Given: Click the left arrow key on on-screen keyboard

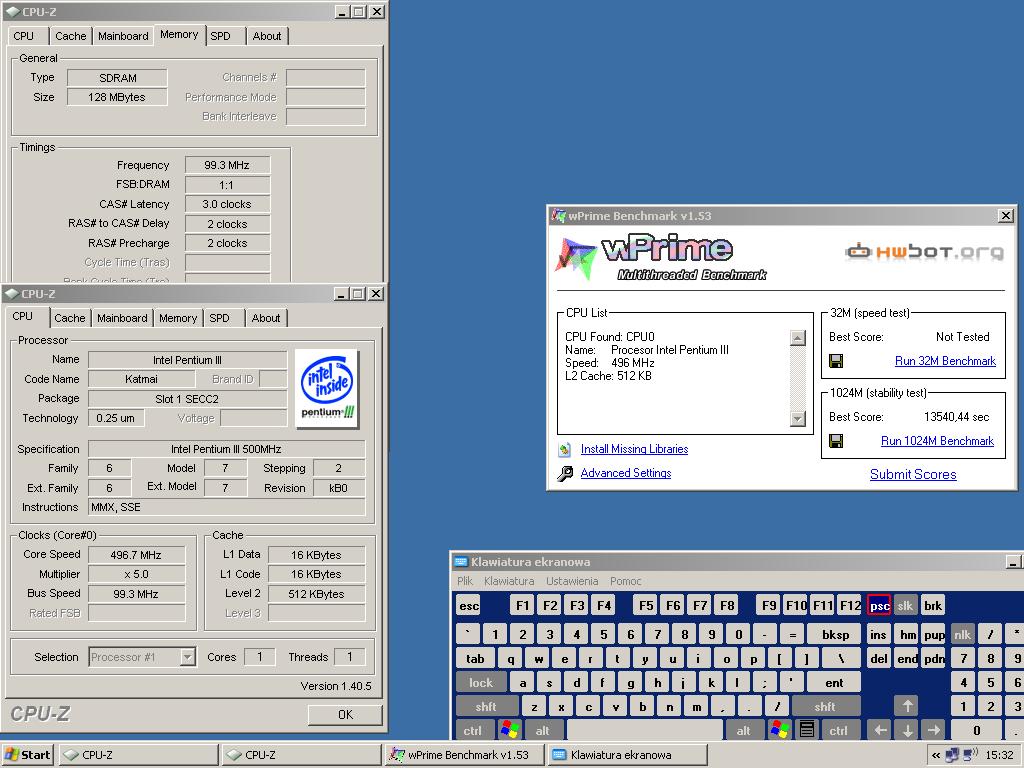Looking at the screenshot, I should coord(880,729).
